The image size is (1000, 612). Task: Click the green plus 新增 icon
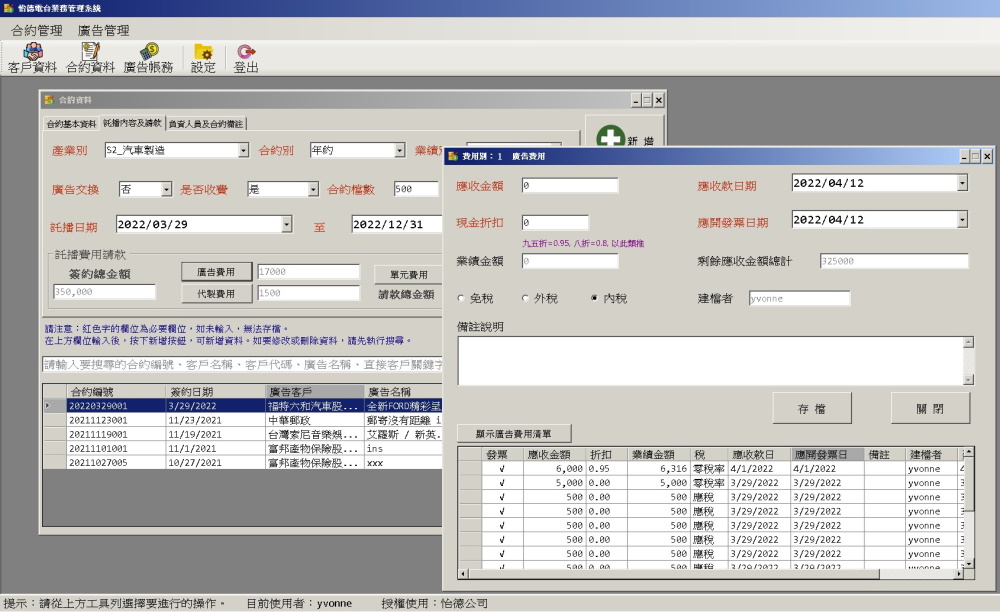pyautogui.click(x=610, y=136)
